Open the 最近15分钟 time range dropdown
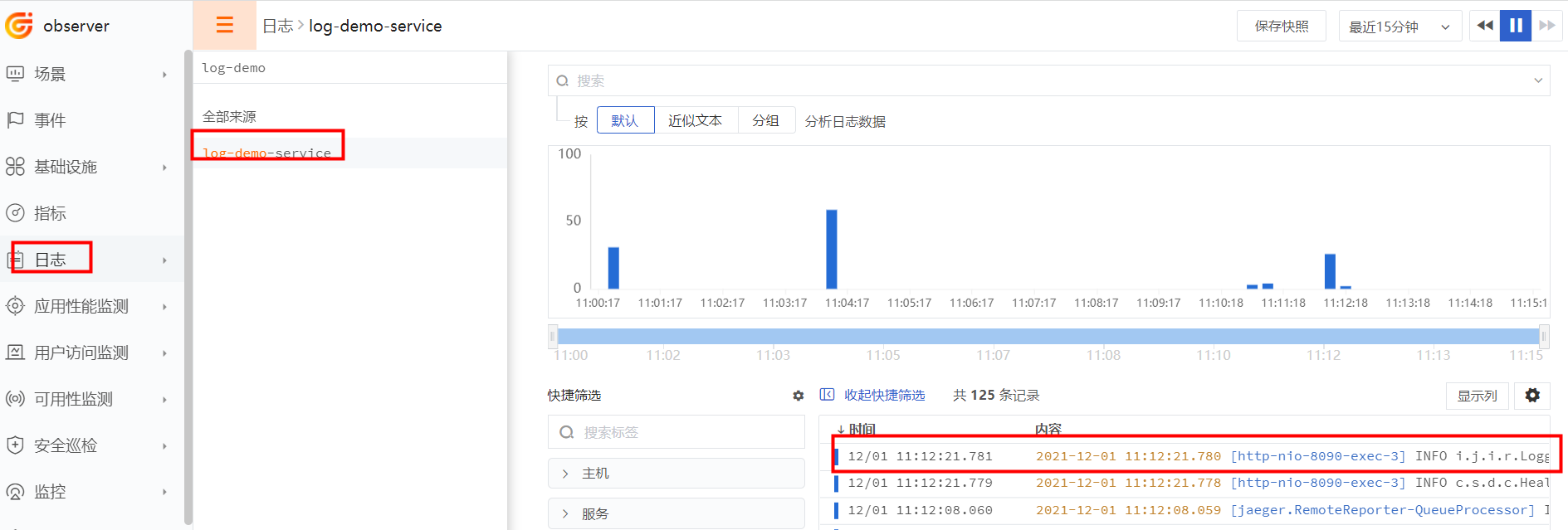This screenshot has height=530, width=1568. (1399, 27)
